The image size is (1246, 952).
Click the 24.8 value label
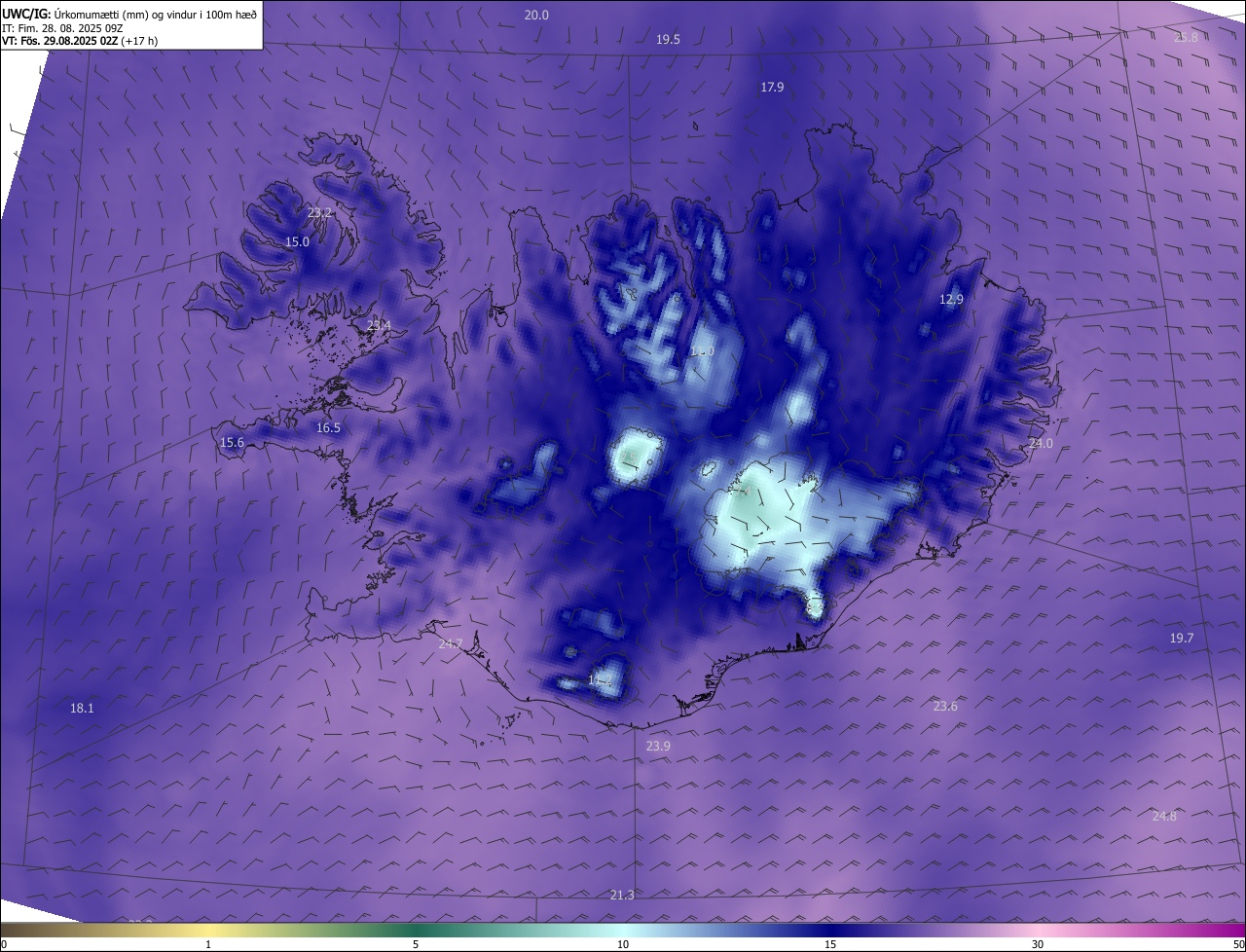click(1164, 816)
